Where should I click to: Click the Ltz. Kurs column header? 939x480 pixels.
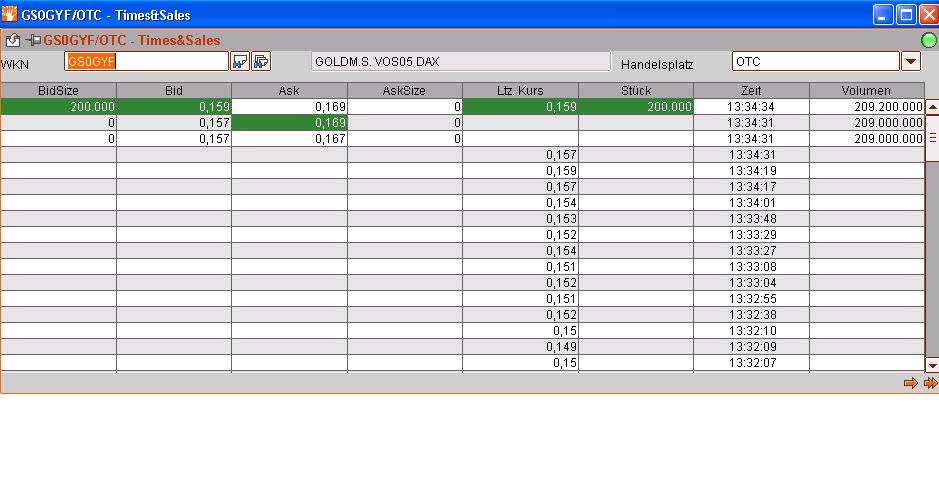[520, 91]
